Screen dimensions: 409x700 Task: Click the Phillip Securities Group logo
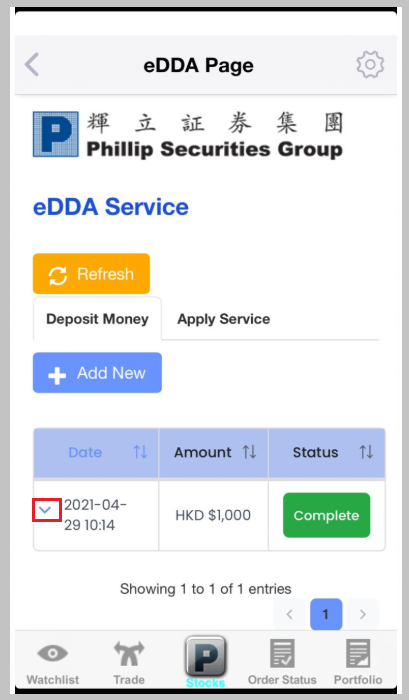tap(188, 134)
